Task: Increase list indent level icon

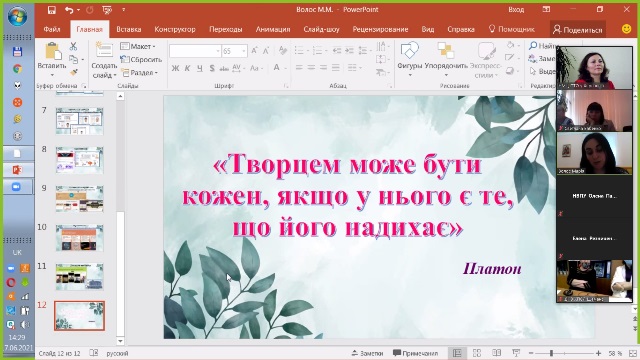Action: pos(349,51)
